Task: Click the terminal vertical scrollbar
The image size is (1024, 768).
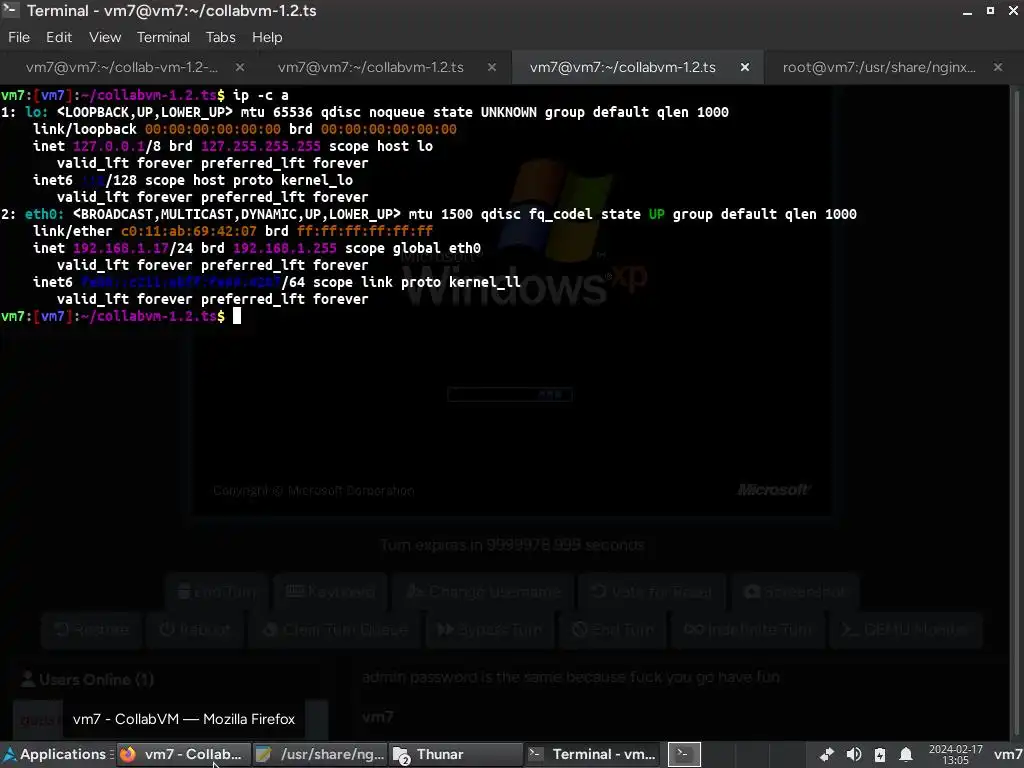Action: coord(1016,413)
